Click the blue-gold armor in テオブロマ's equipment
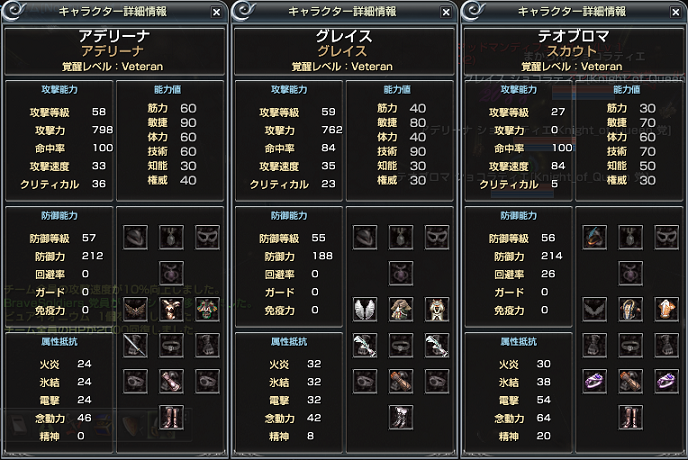The image size is (688, 460). [x=631, y=309]
